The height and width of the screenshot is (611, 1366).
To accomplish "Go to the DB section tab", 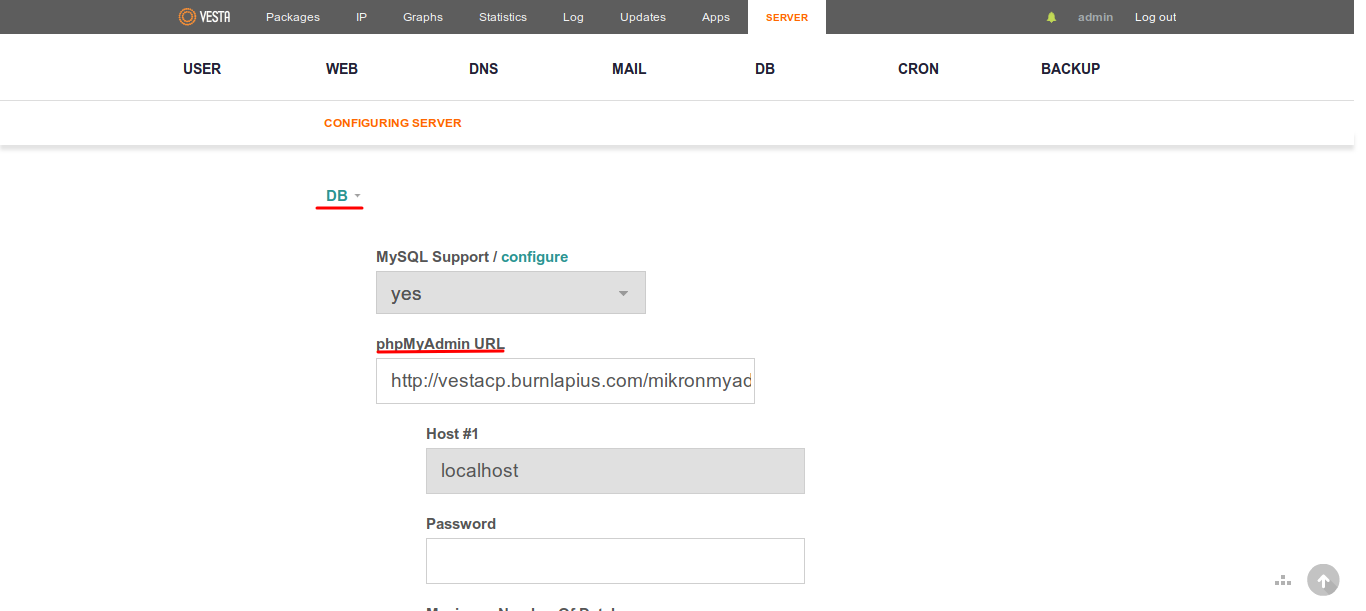I will coord(765,69).
